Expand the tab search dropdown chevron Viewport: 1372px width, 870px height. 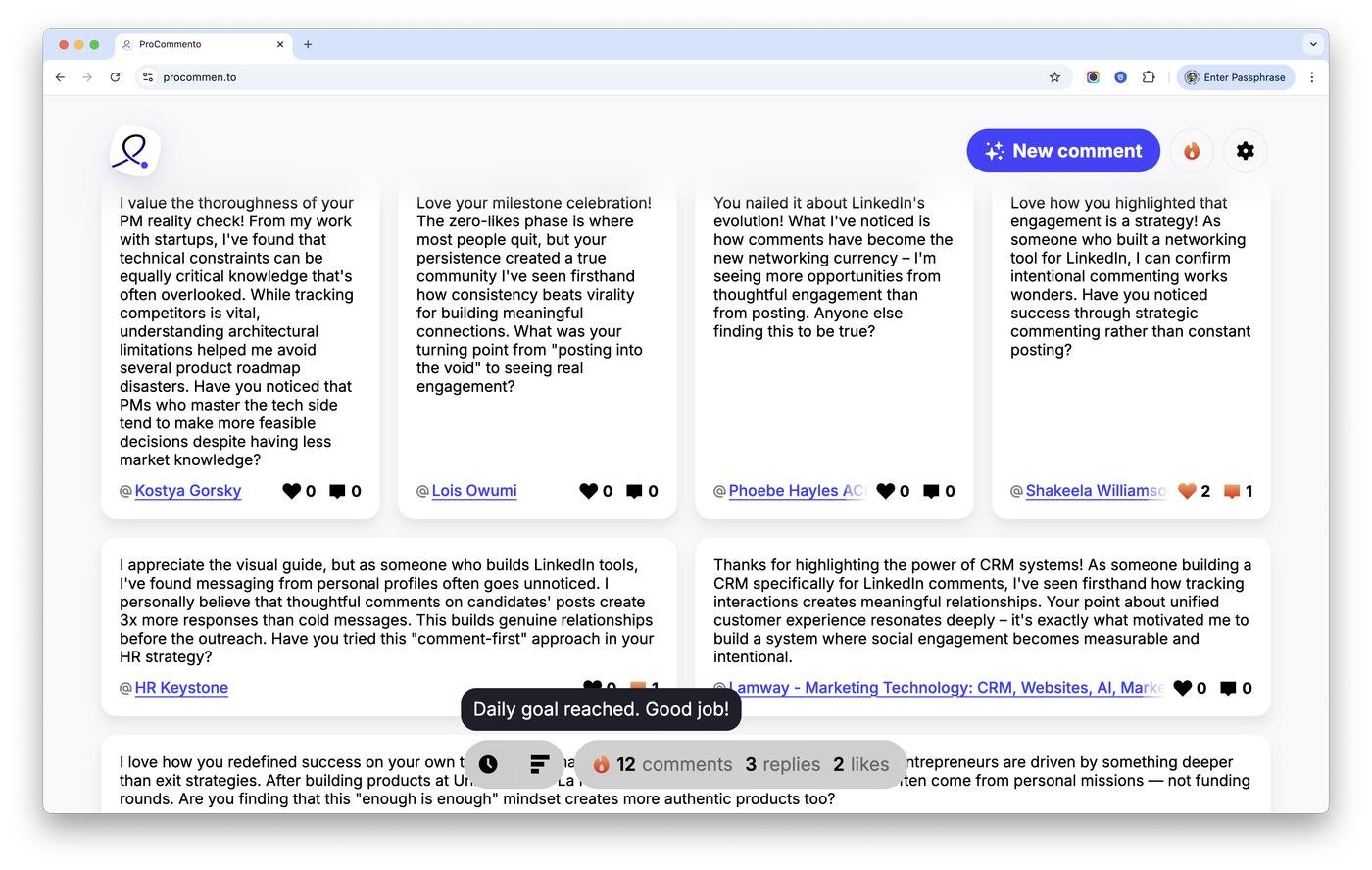coord(1313,44)
